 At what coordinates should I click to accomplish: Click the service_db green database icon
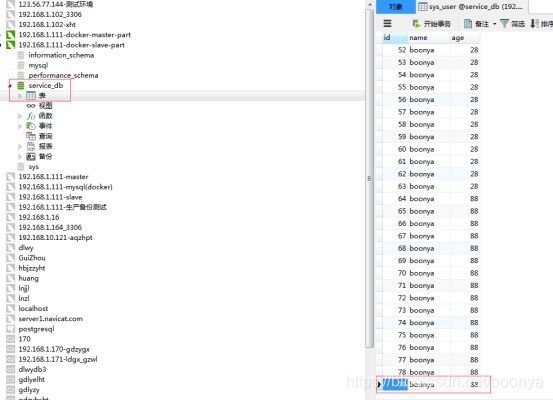click(21, 85)
